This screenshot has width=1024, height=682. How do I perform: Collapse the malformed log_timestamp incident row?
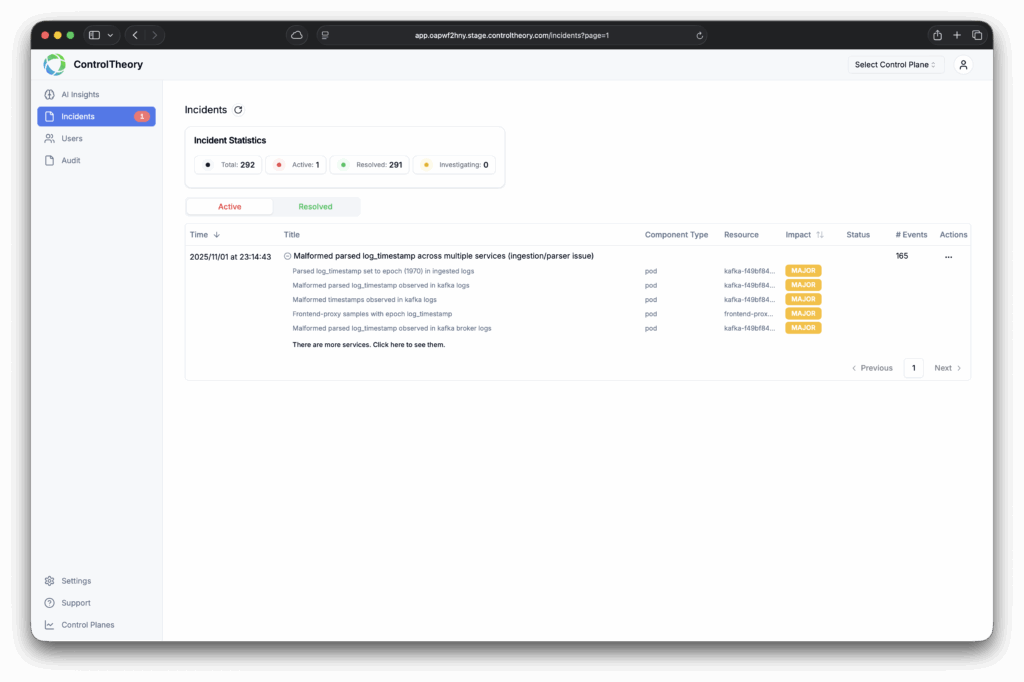pos(288,256)
